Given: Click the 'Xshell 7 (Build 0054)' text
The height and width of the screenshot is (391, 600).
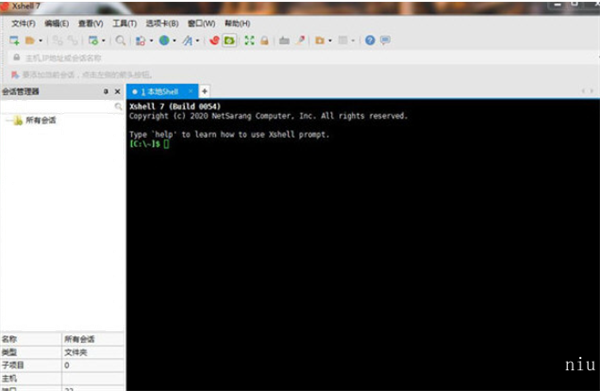Looking at the screenshot, I should tap(175, 106).
